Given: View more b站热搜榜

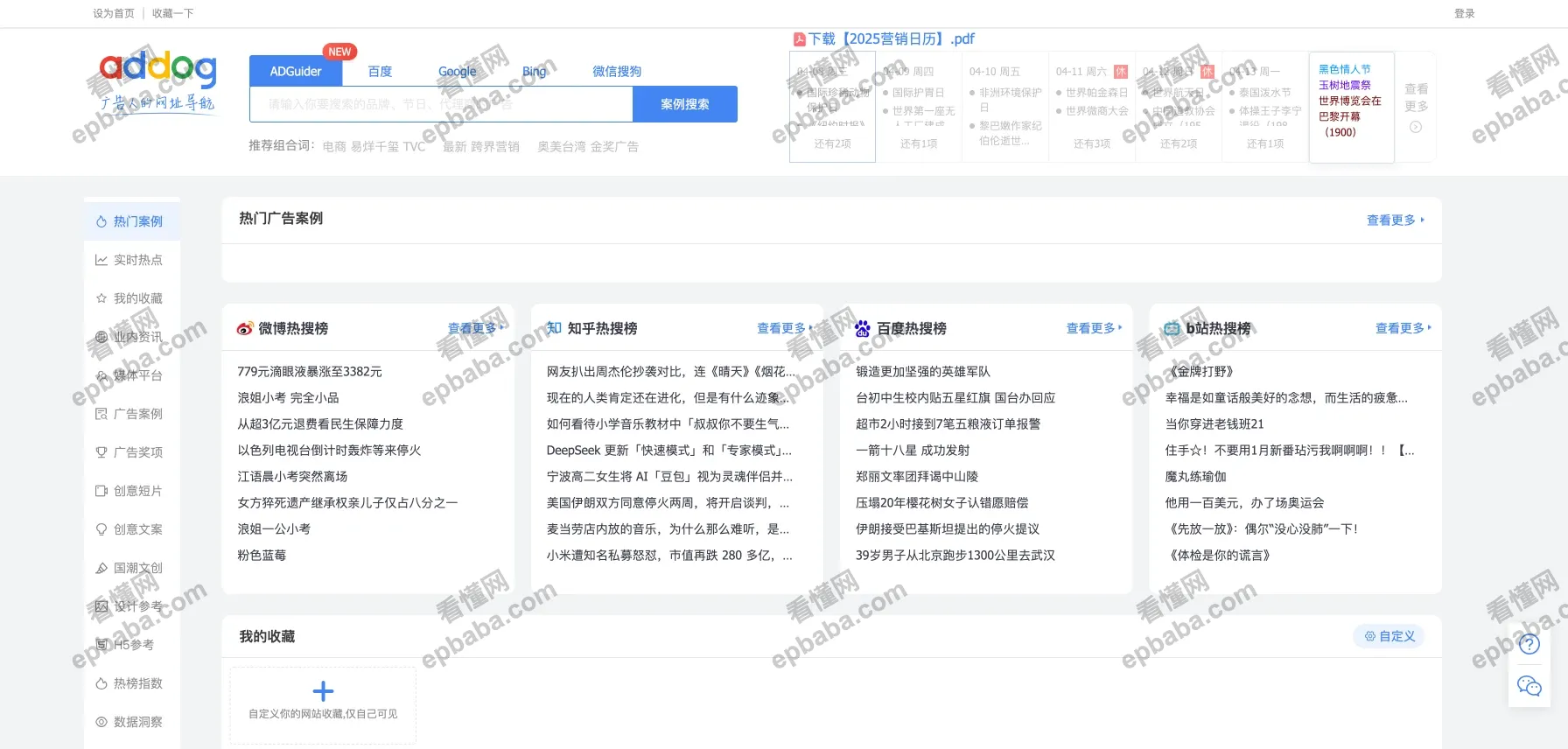Looking at the screenshot, I should click(1403, 328).
